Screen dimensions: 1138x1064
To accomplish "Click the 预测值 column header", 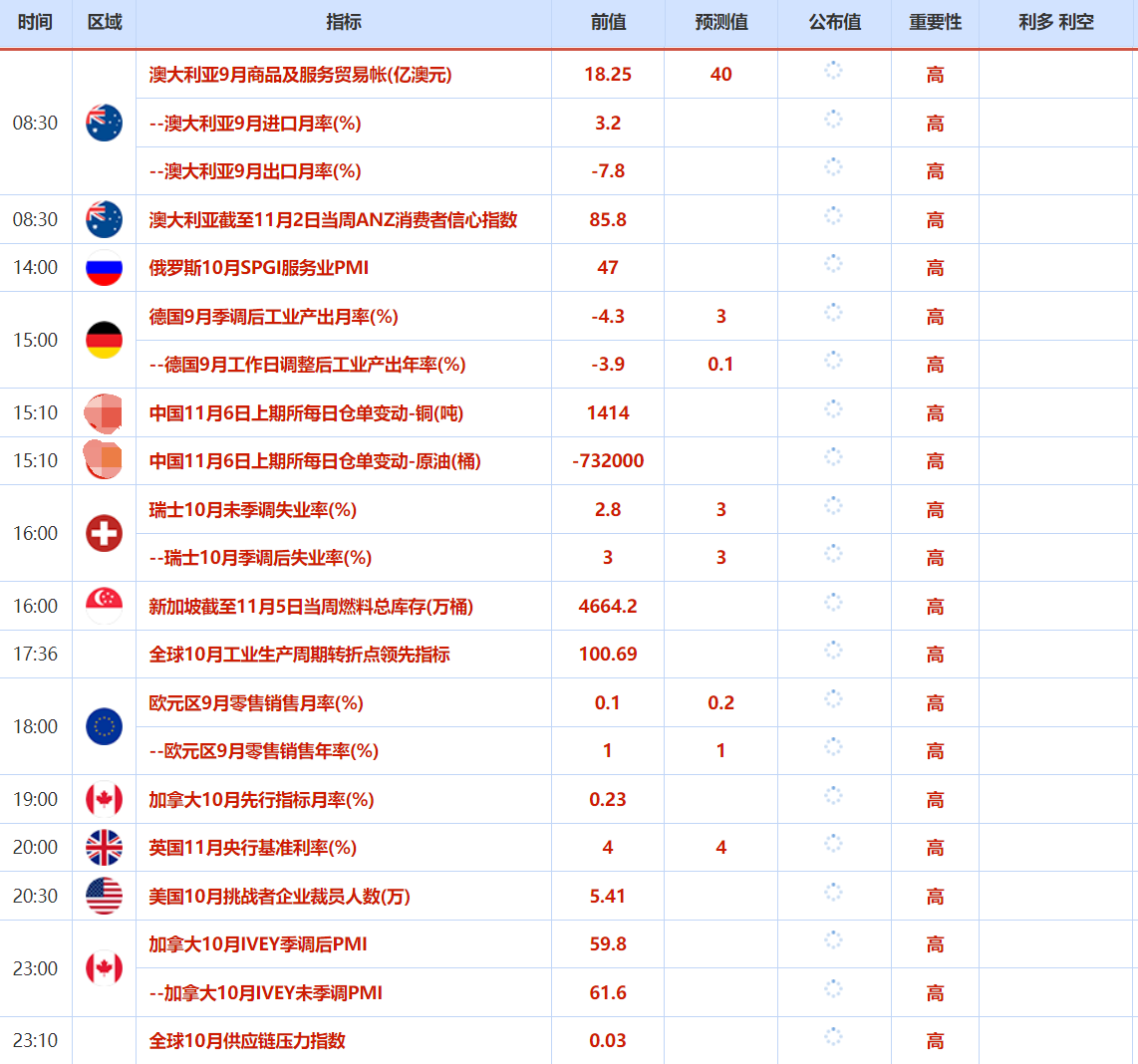I will [x=721, y=23].
